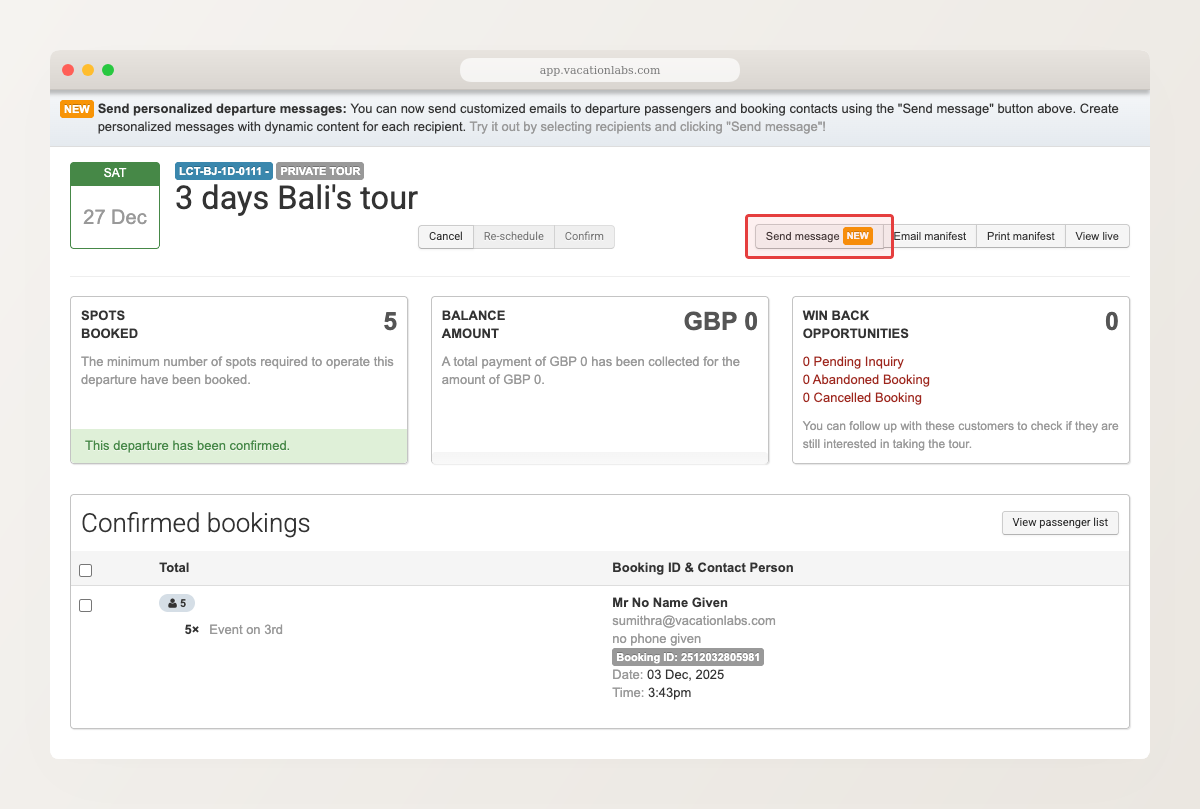Click the PRIVATE TOUR tag
Viewport: 1200px width, 809px height.
(320, 171)
